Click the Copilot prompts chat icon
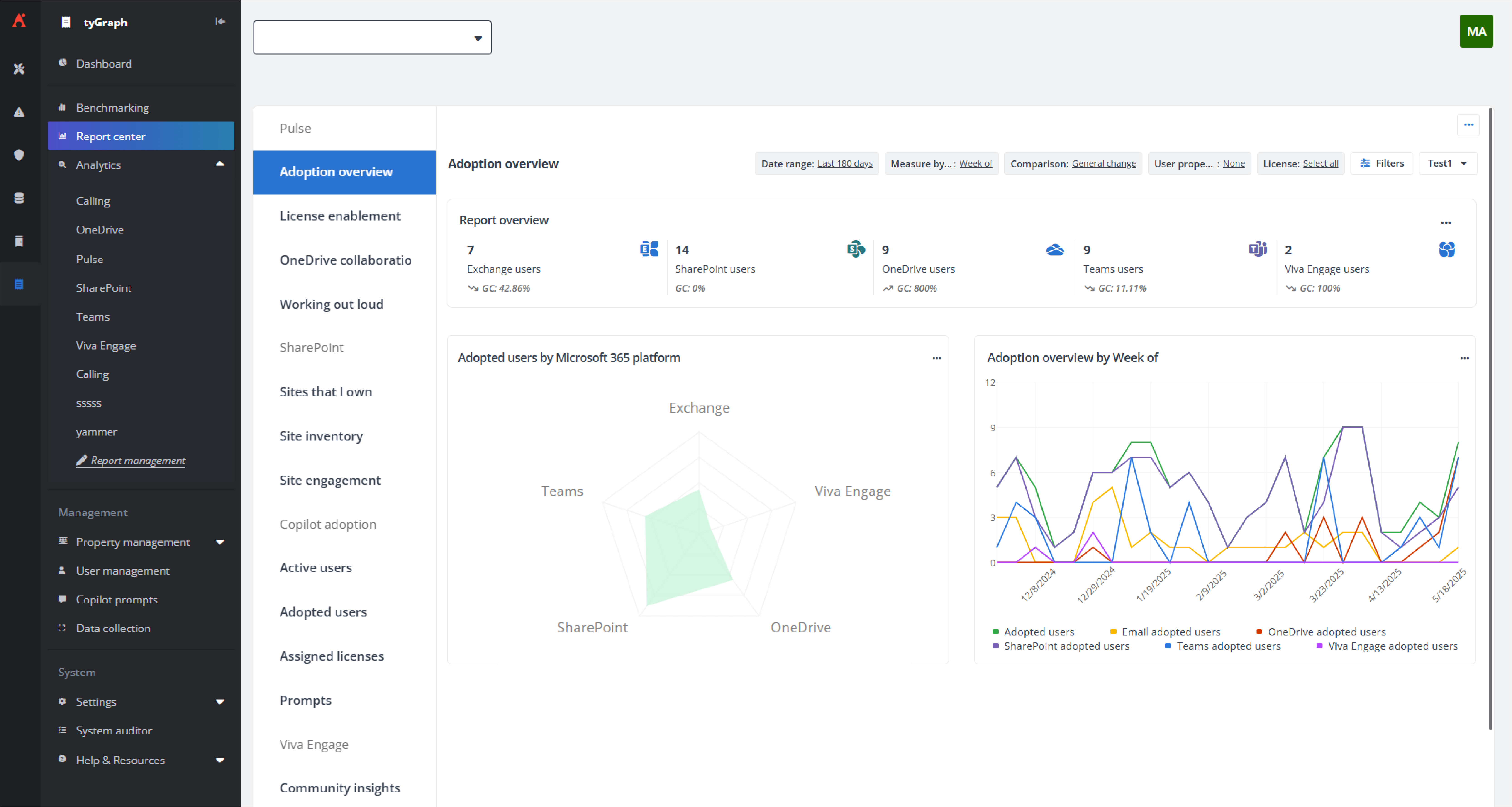The width and height of the screenshot is (1512, 807). pyautogui.click(x=62, y=599)
